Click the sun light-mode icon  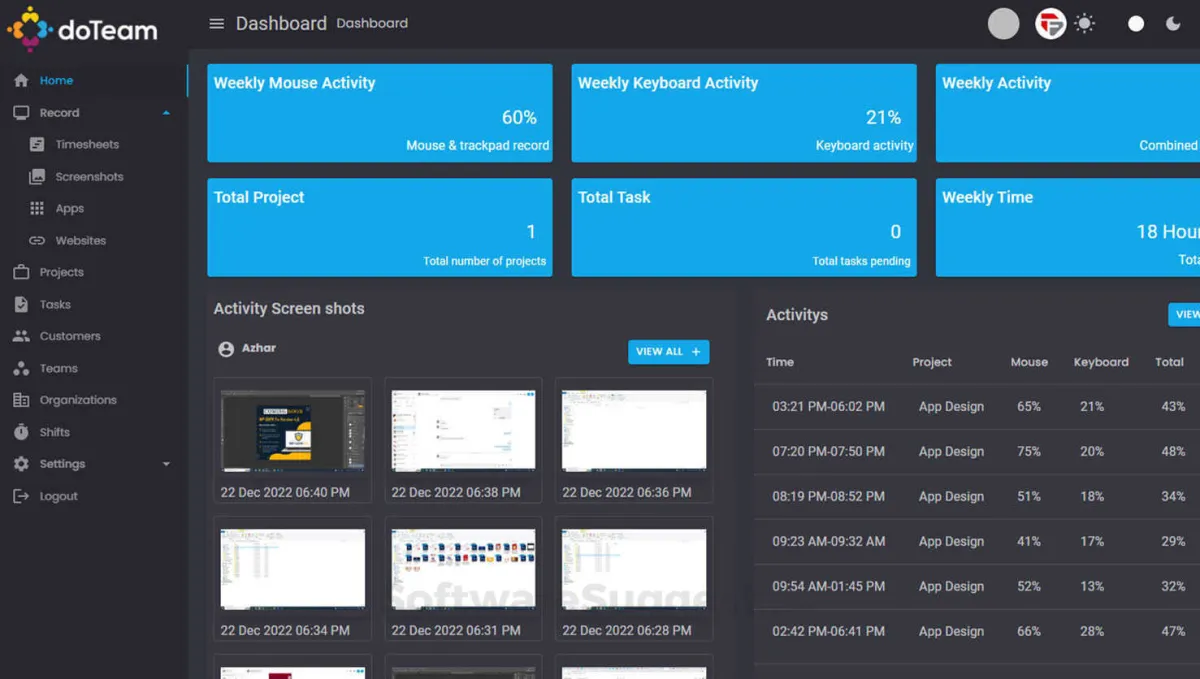point(1084,23)
